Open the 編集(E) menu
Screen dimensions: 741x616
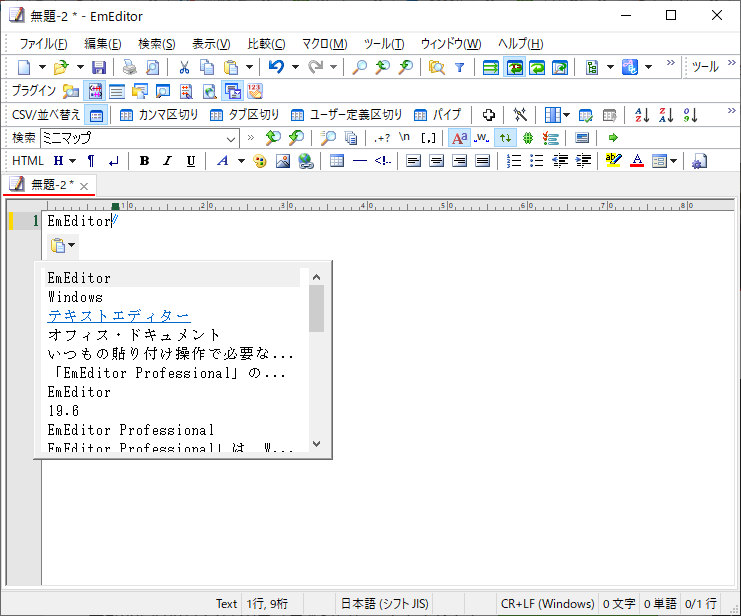click(x=103, y=44)
